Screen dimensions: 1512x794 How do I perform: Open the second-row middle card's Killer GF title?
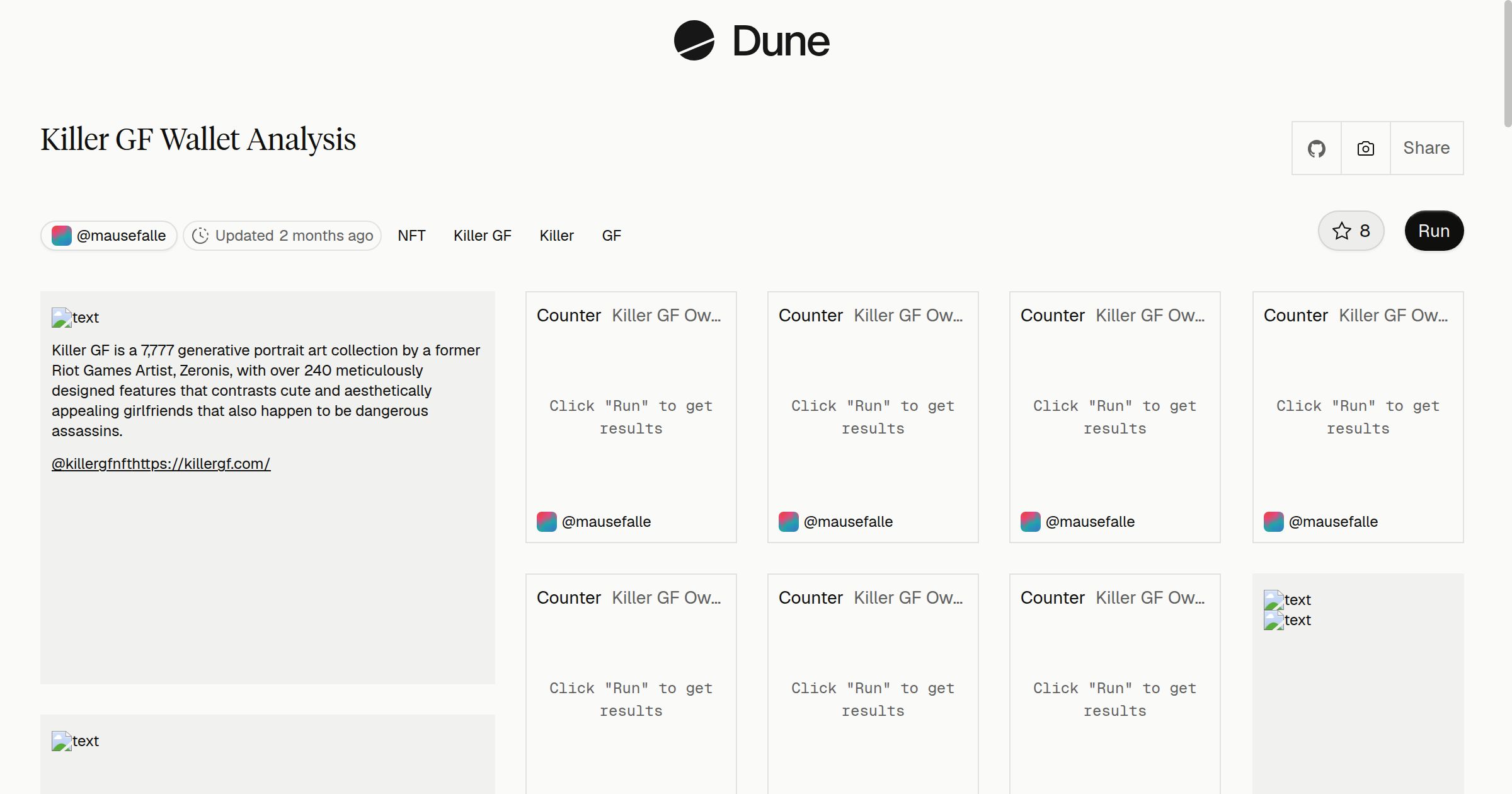point(908,597)
